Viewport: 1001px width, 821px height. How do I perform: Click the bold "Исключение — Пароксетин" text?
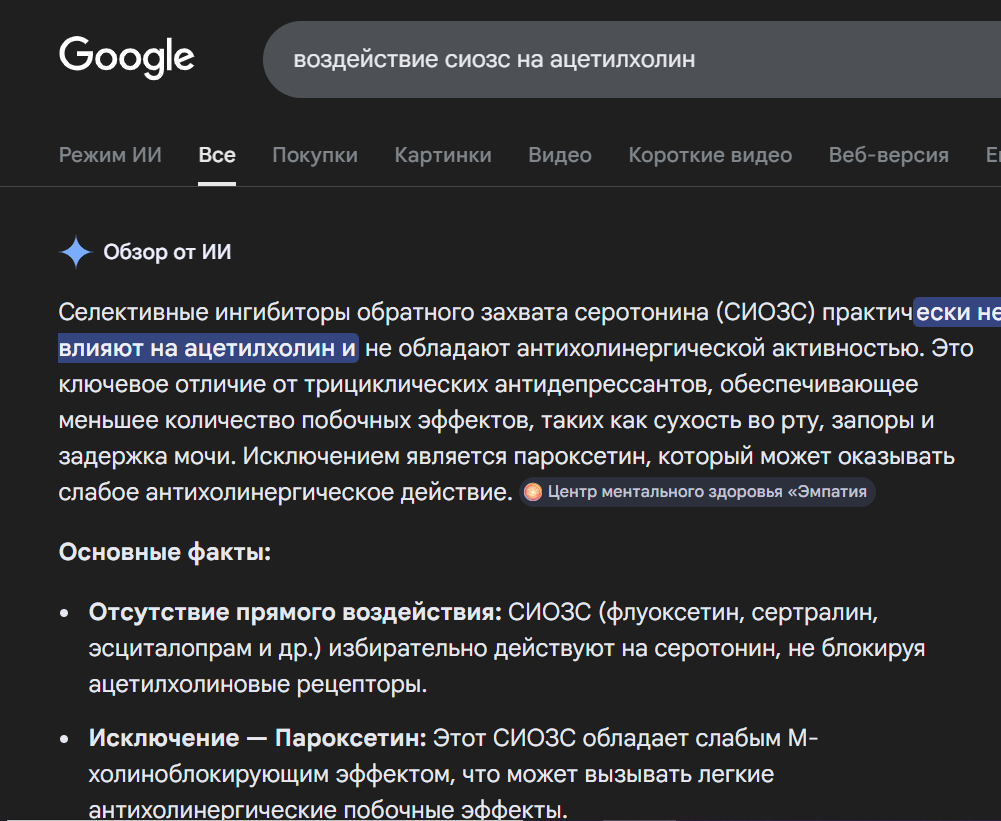pyautogui.click(x=258, y=739)
